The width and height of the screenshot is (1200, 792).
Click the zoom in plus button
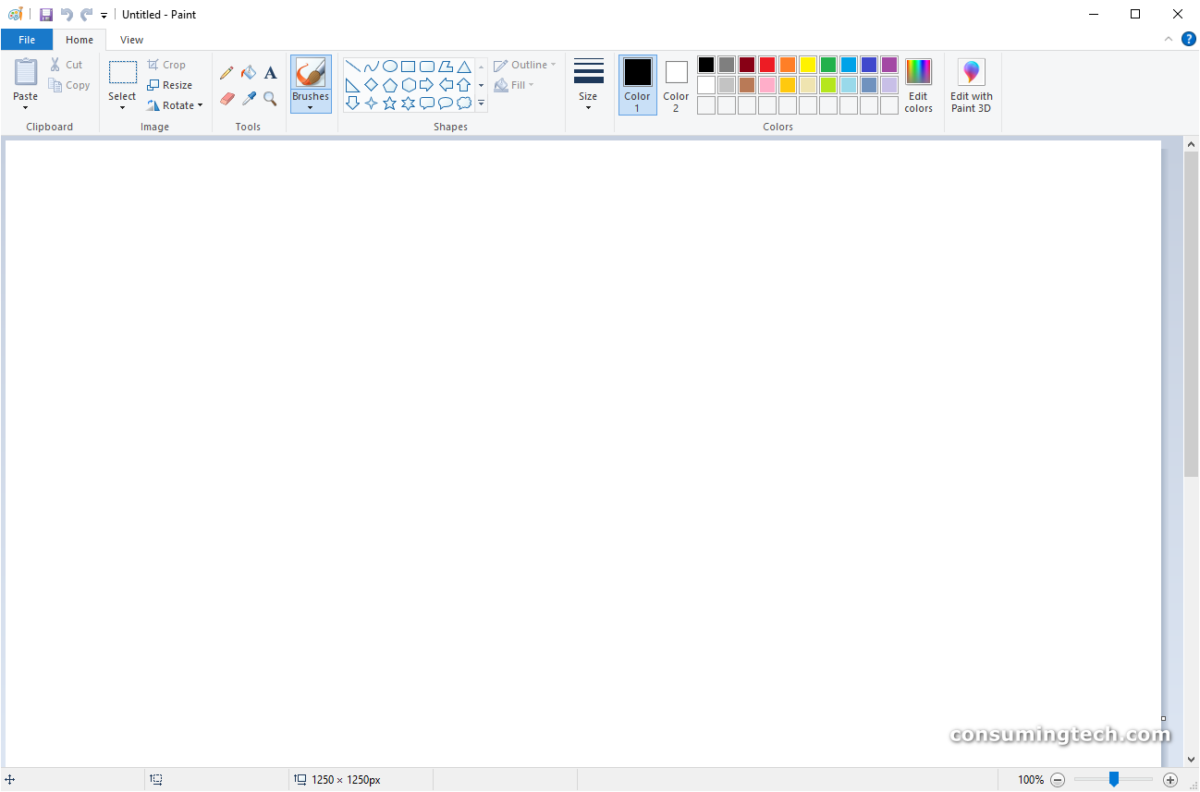pyautogui.click(x=1170, y=780)
